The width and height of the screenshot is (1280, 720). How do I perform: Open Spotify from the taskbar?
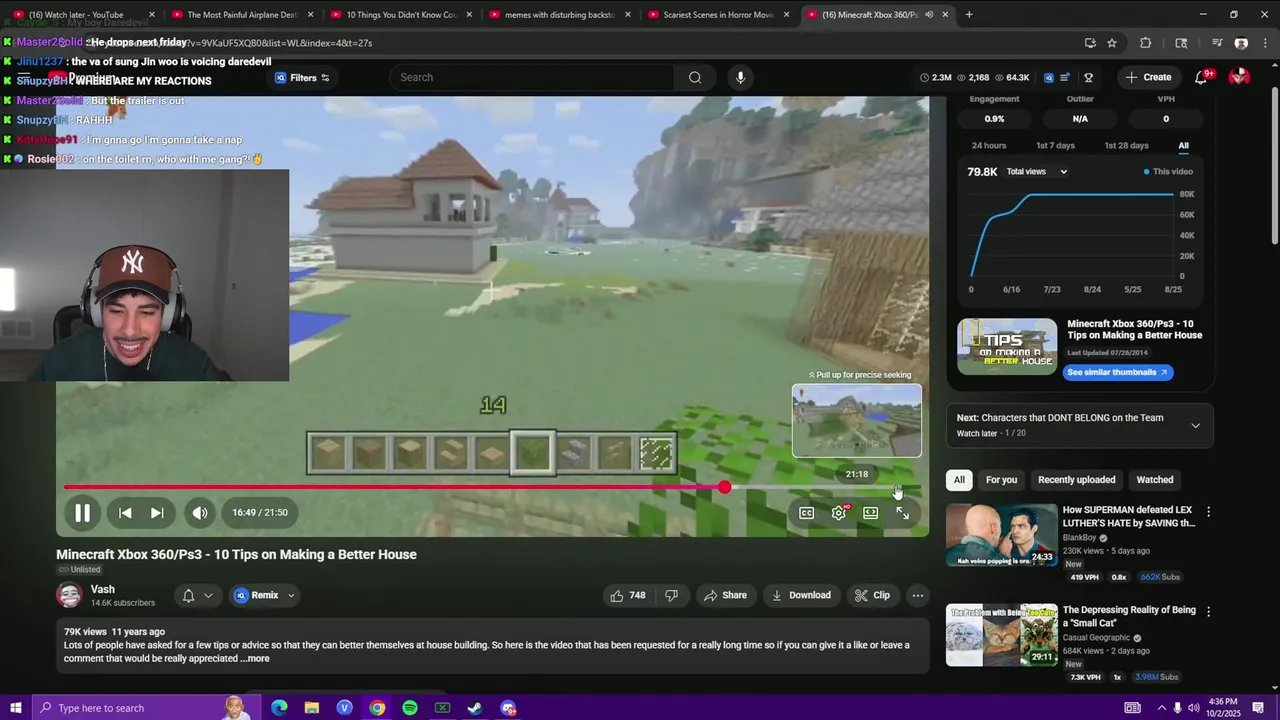(410, 708)
